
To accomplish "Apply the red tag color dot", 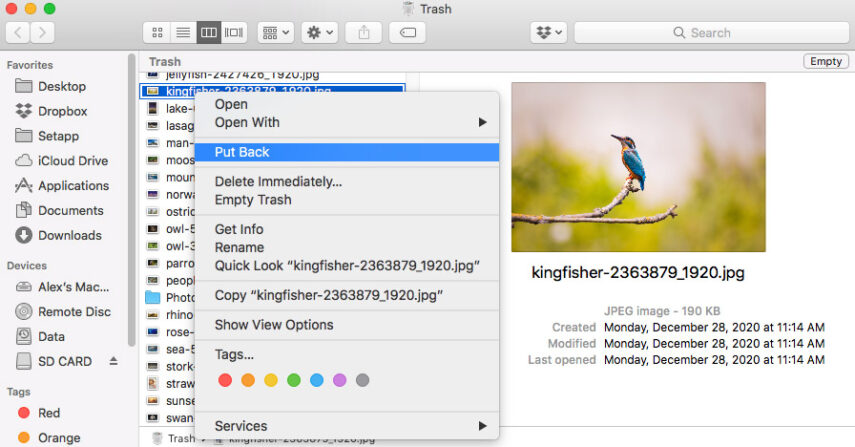I will point(225,380).
